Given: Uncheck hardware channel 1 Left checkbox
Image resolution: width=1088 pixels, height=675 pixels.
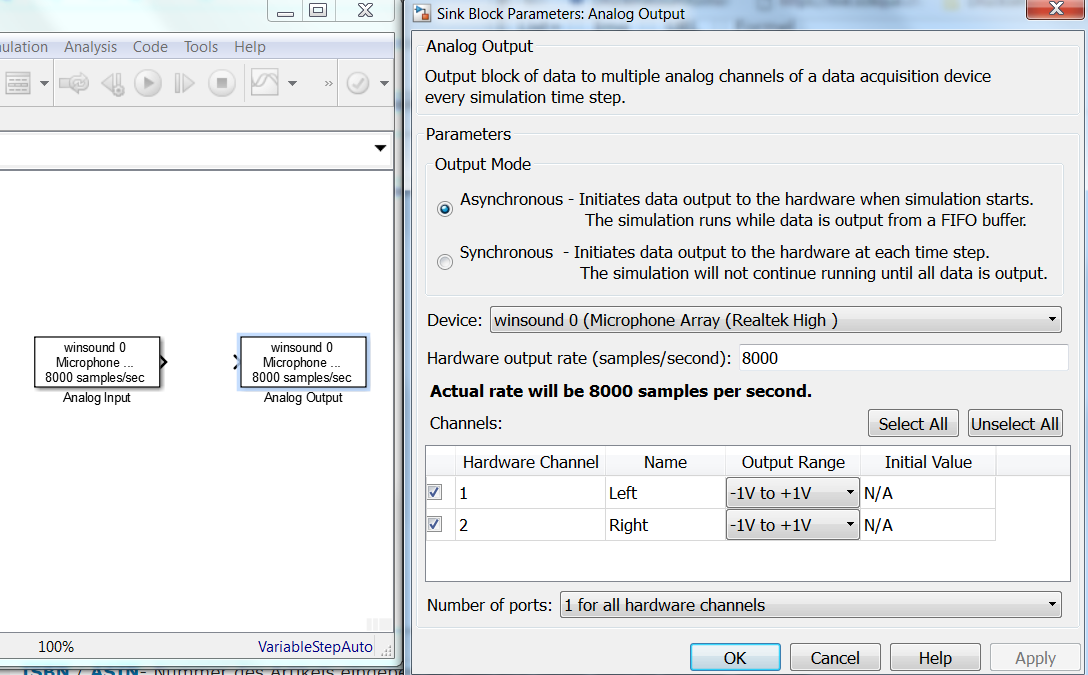Looking at the screenshot, I should (435, 493).
